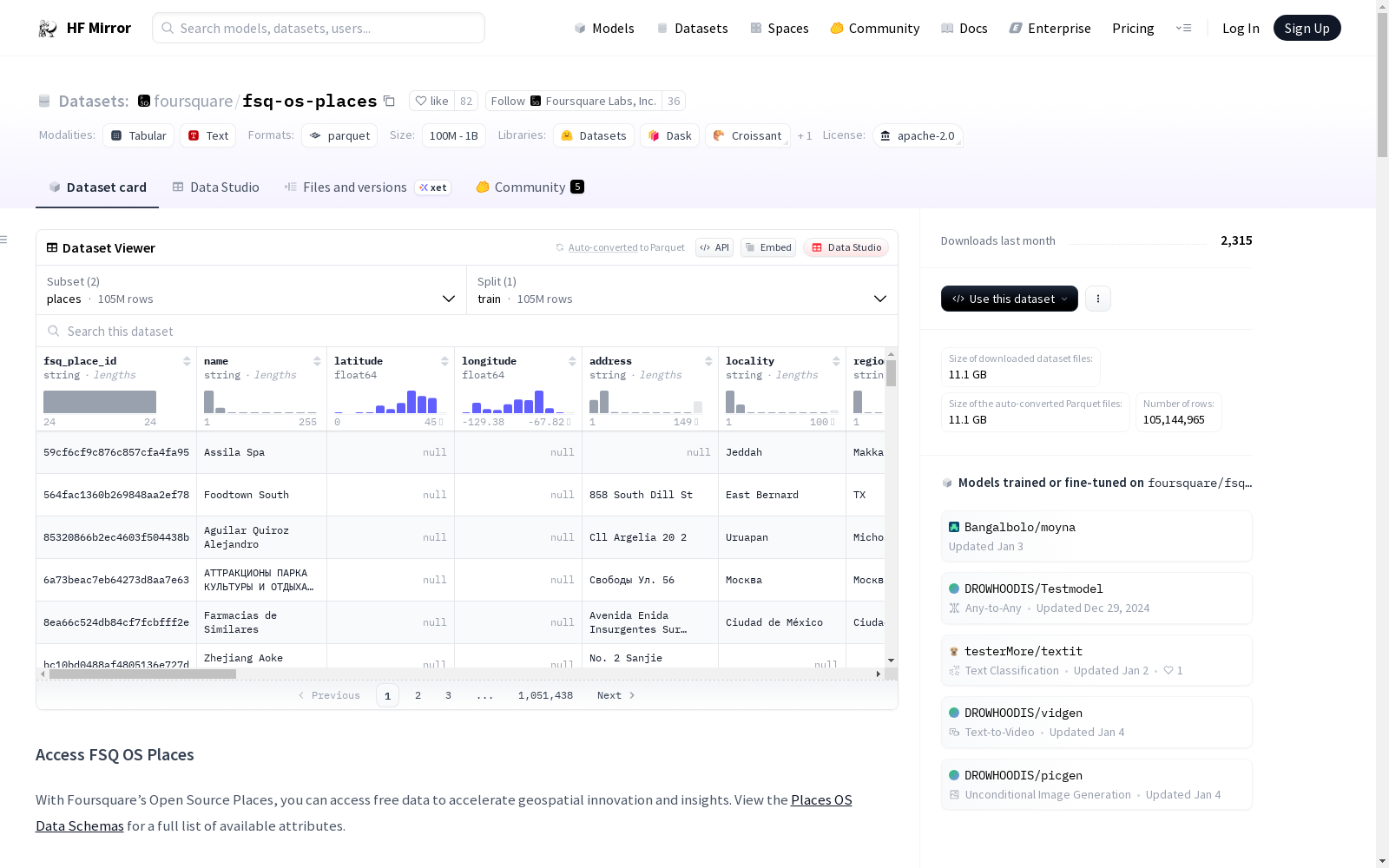1389x868 pixels.
Task: Sort the latitude column
Action: 444,361
